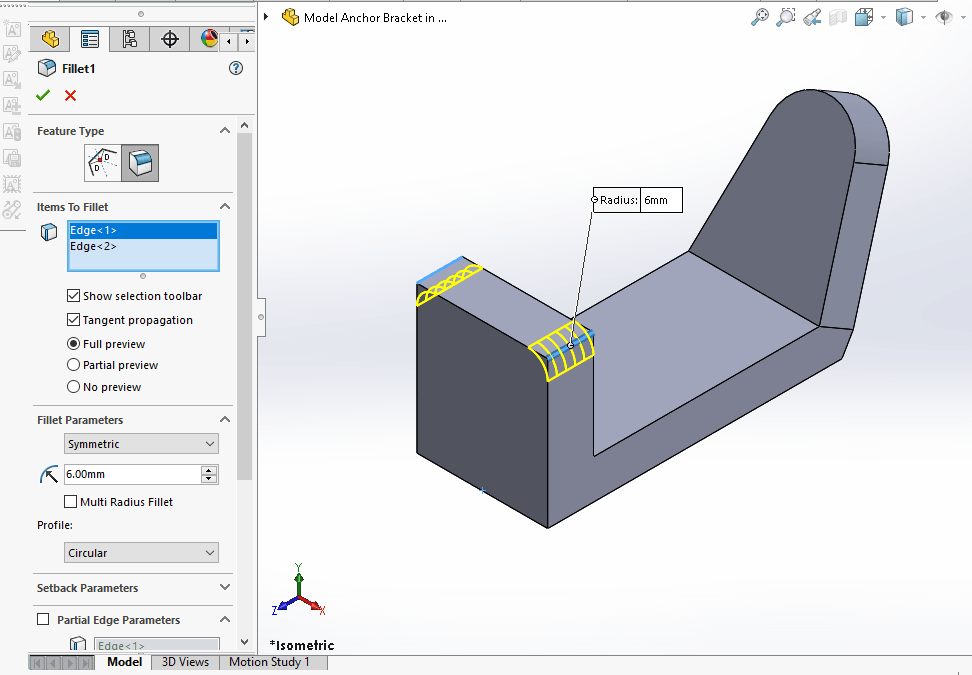This screenshot has height=675, width=972.
Task: Collapse the Items To Fillet section
Action: (x=225, y=206)
